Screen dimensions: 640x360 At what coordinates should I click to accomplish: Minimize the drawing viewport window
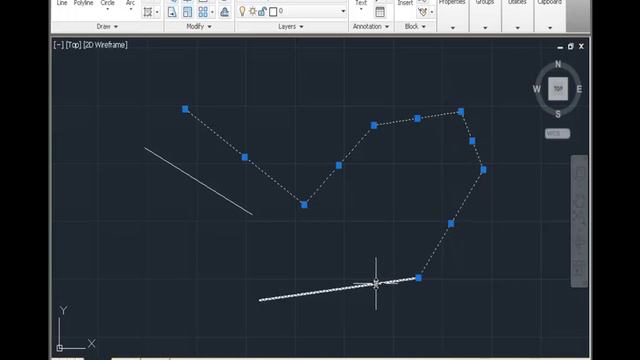(560, 47)
